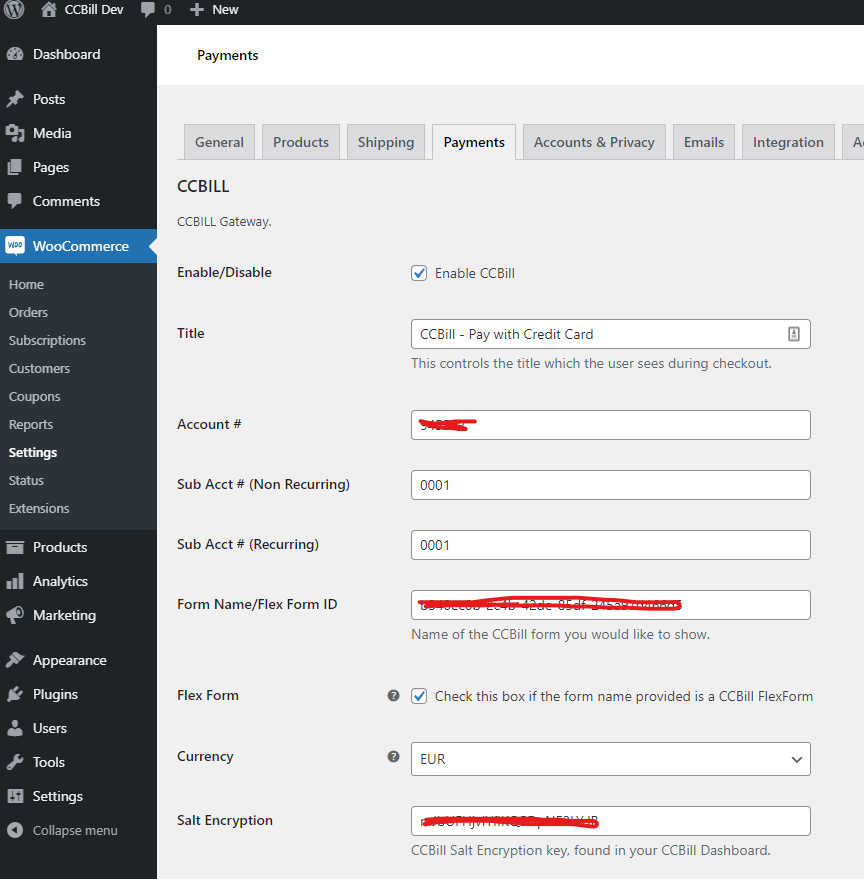
Task: Click the CCBill Dev site name
Action: (x=94, y=10)
